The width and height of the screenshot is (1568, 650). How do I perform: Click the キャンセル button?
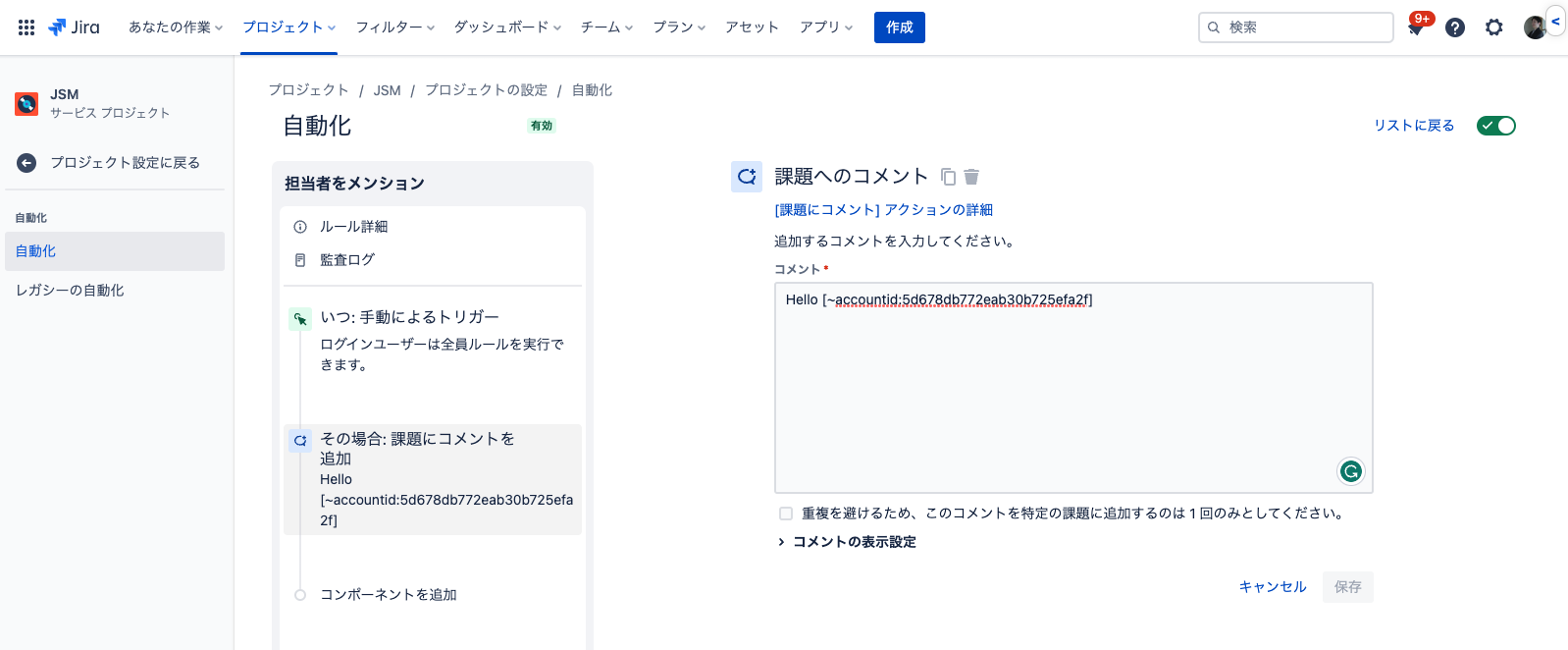[1273, 587]
